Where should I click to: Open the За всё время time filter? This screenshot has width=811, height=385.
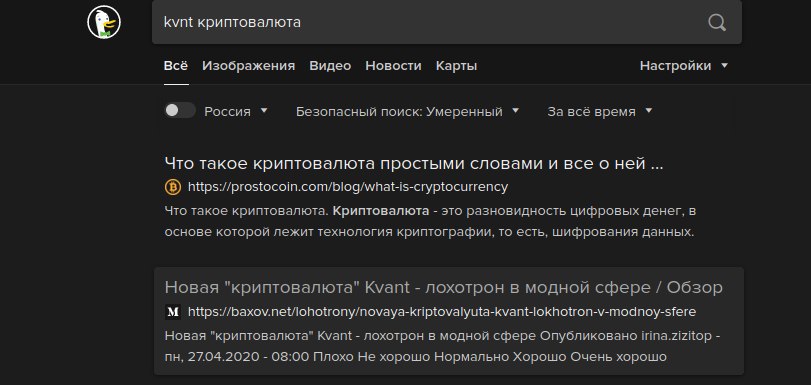click(600, 111)
